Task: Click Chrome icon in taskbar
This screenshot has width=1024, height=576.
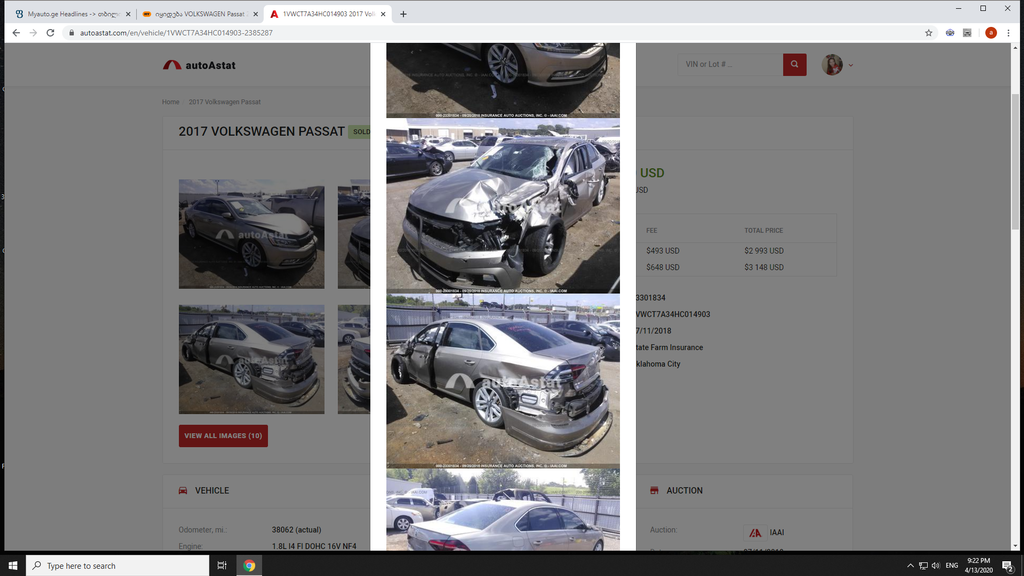Action: [249, 566]
